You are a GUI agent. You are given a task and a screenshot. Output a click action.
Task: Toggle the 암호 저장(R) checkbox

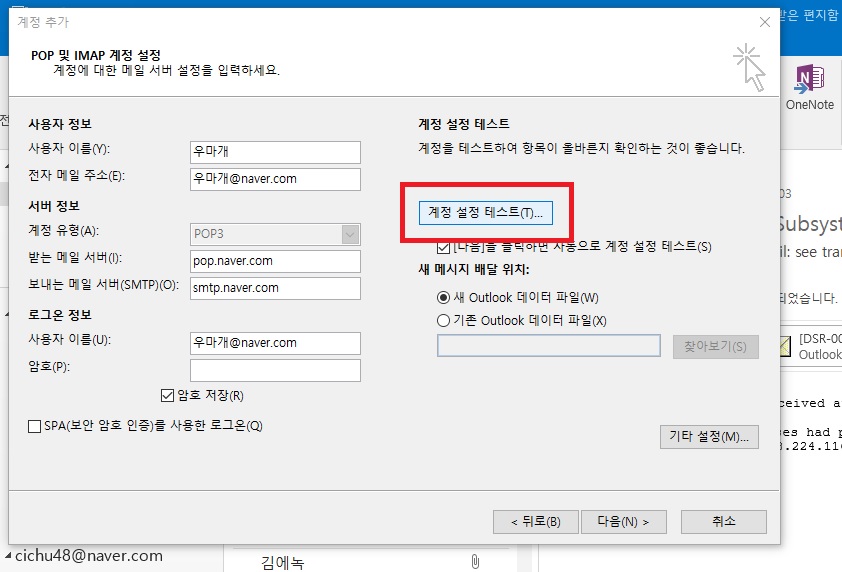tap(168, 396)
